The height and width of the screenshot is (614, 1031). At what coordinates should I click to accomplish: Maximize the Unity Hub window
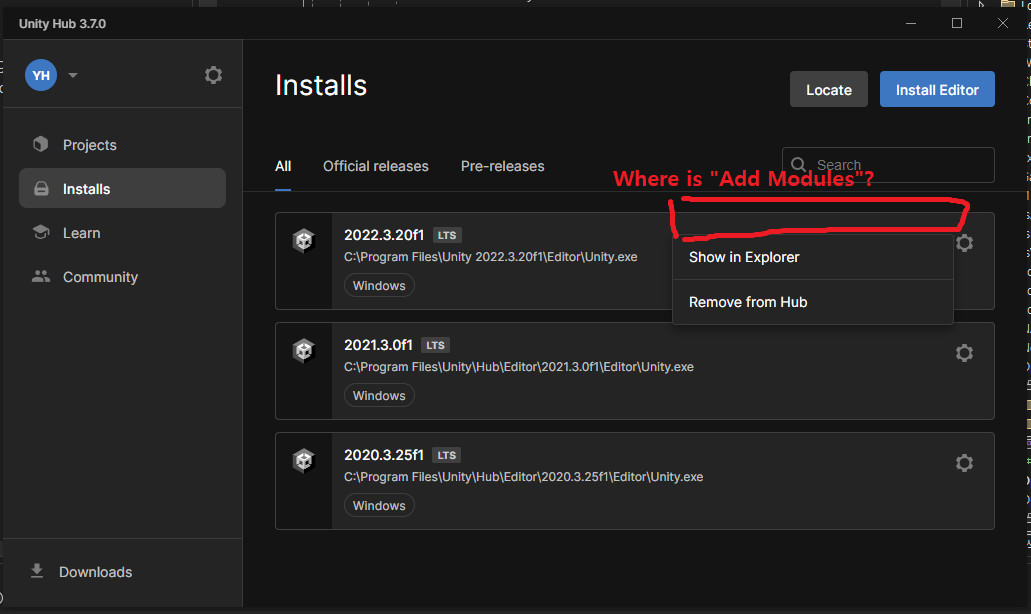(x=957, y=23)
